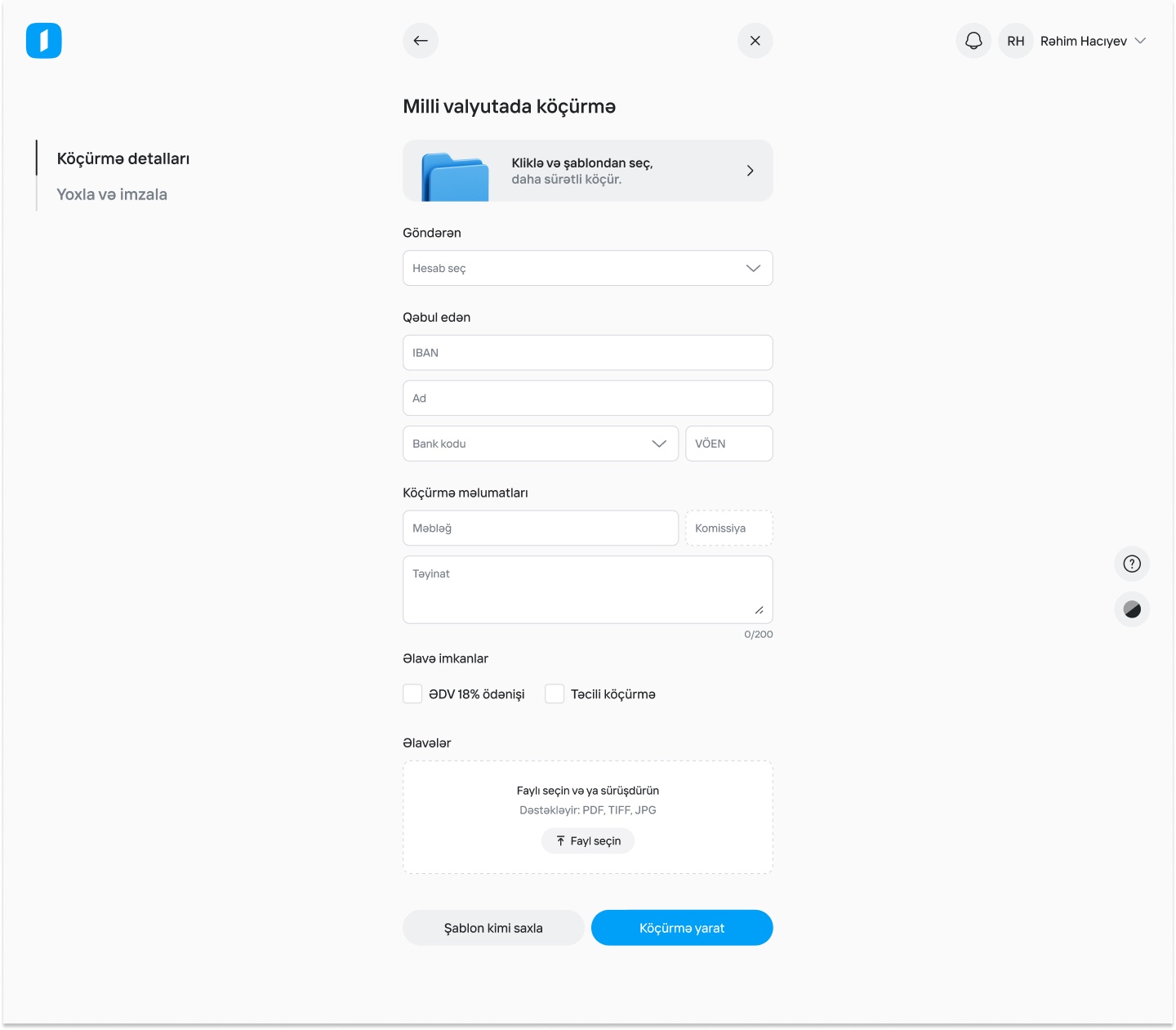Click the Milli valyutada köçürmə heading
This screenshot has height=1030, width=1176.
click(x=510, y=107)
